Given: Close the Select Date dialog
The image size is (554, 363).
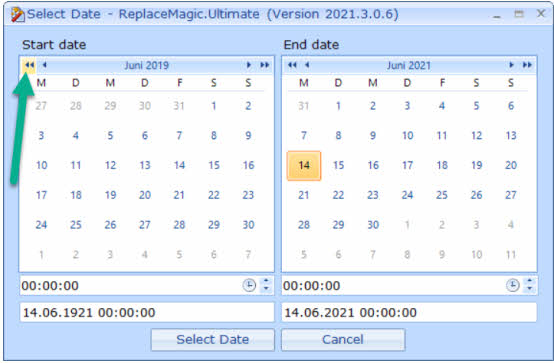Looking at the screenshot, I should (541, 14).
